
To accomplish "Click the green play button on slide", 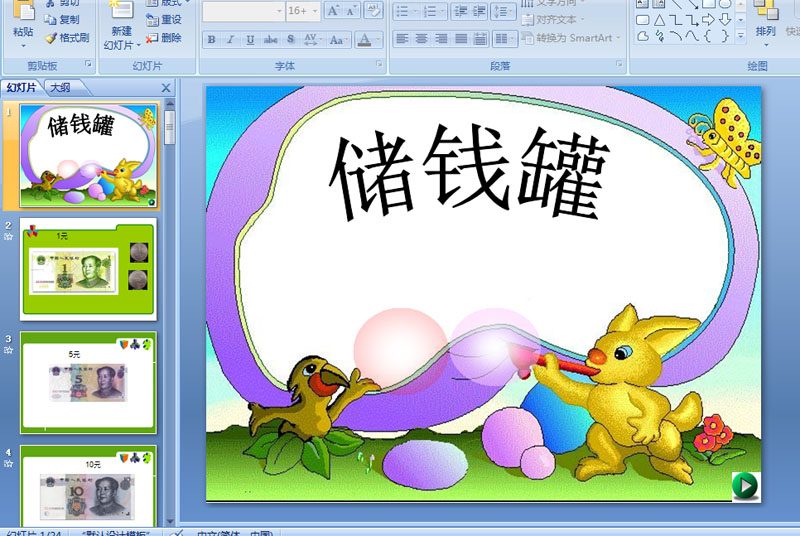I will point(745,485).
